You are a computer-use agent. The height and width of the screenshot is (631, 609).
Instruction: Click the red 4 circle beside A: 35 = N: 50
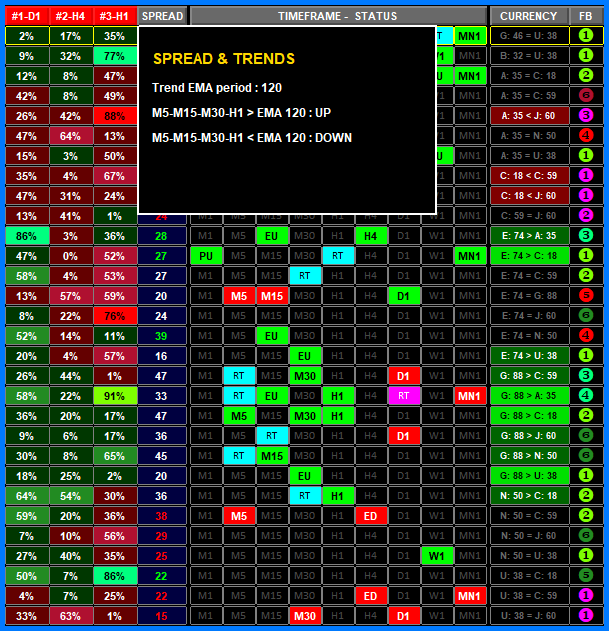pyautogui.click(x=586, y=135)
